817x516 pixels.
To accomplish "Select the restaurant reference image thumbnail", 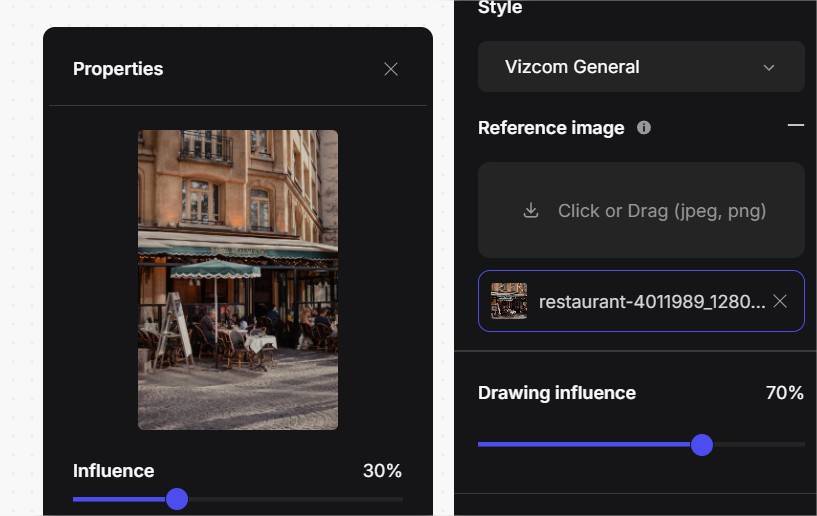I will click(509, 301).
